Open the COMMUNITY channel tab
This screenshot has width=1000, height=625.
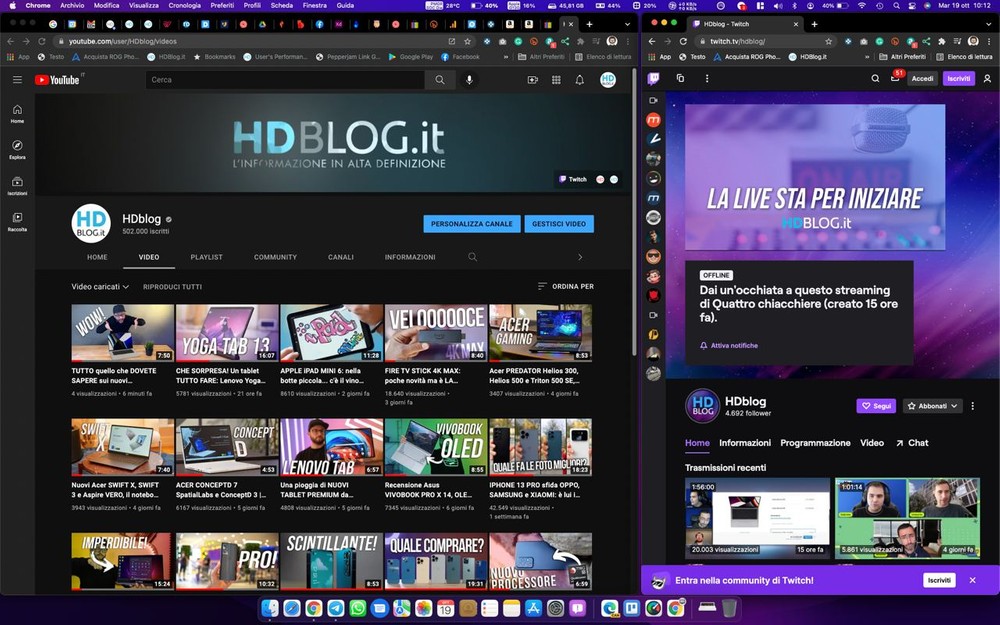(x=276, y=257)
